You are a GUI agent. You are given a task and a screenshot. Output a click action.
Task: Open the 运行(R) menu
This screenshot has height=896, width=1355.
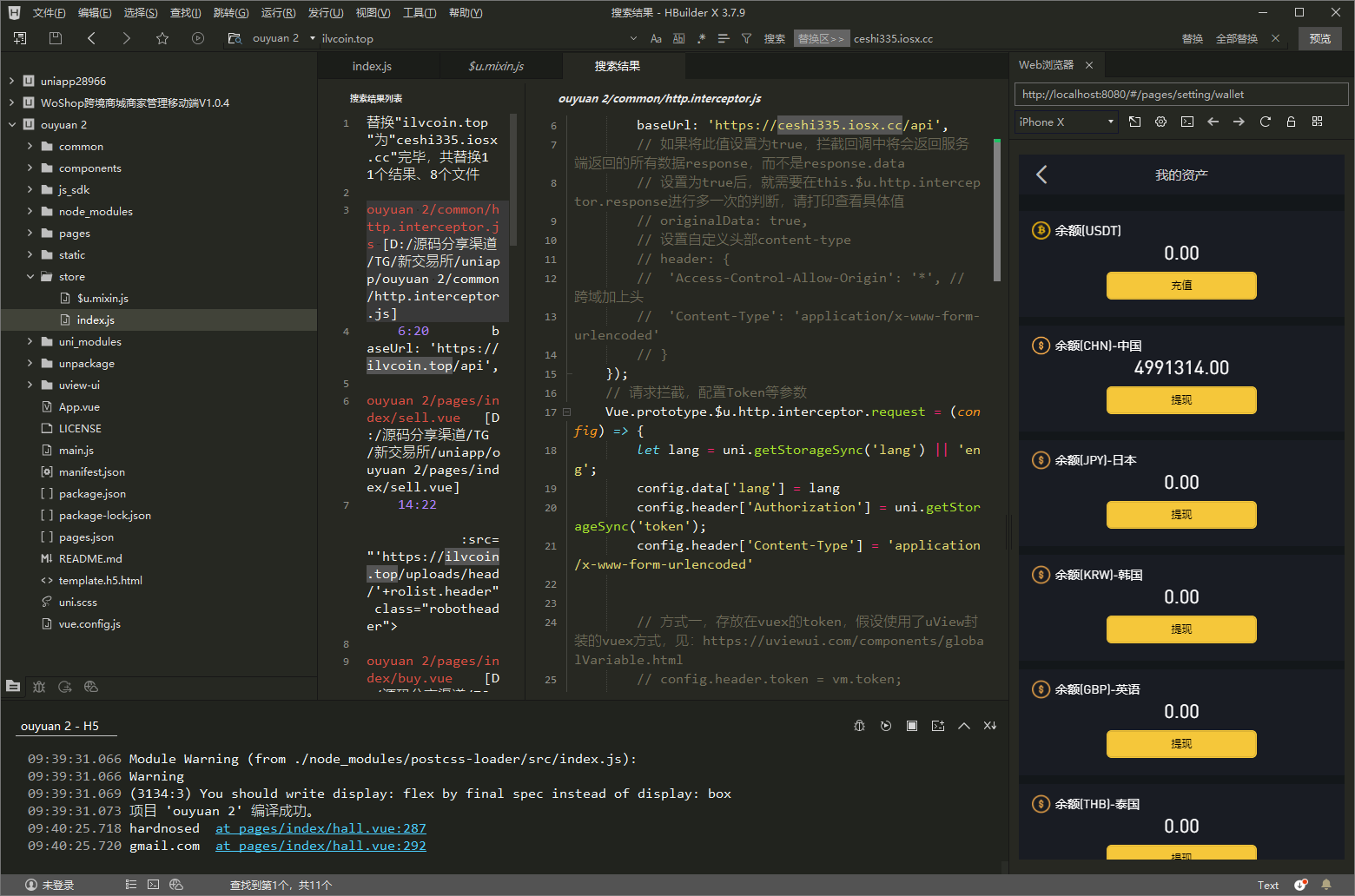[278, 13]
